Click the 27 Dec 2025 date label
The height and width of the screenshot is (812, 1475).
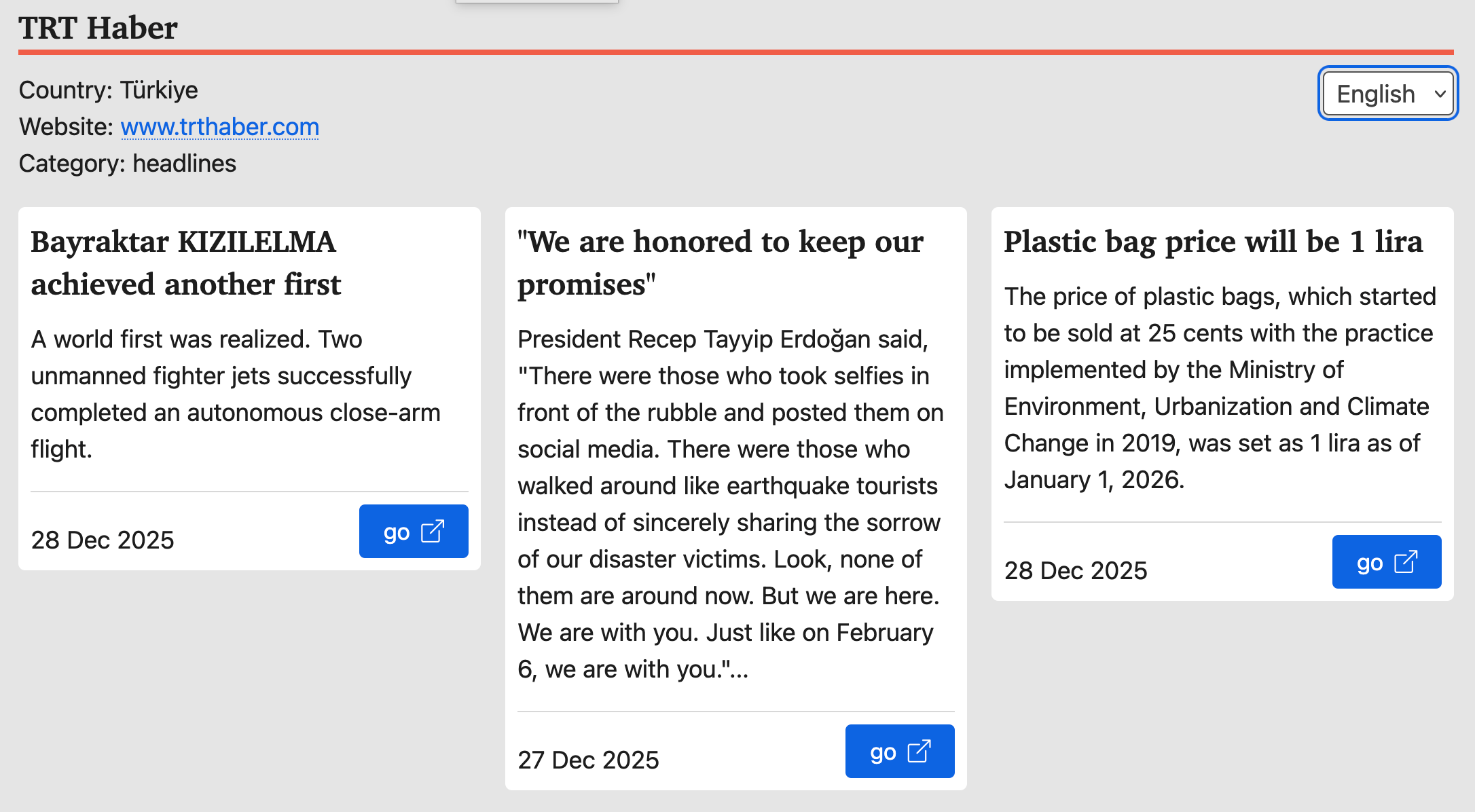[588, 760]
